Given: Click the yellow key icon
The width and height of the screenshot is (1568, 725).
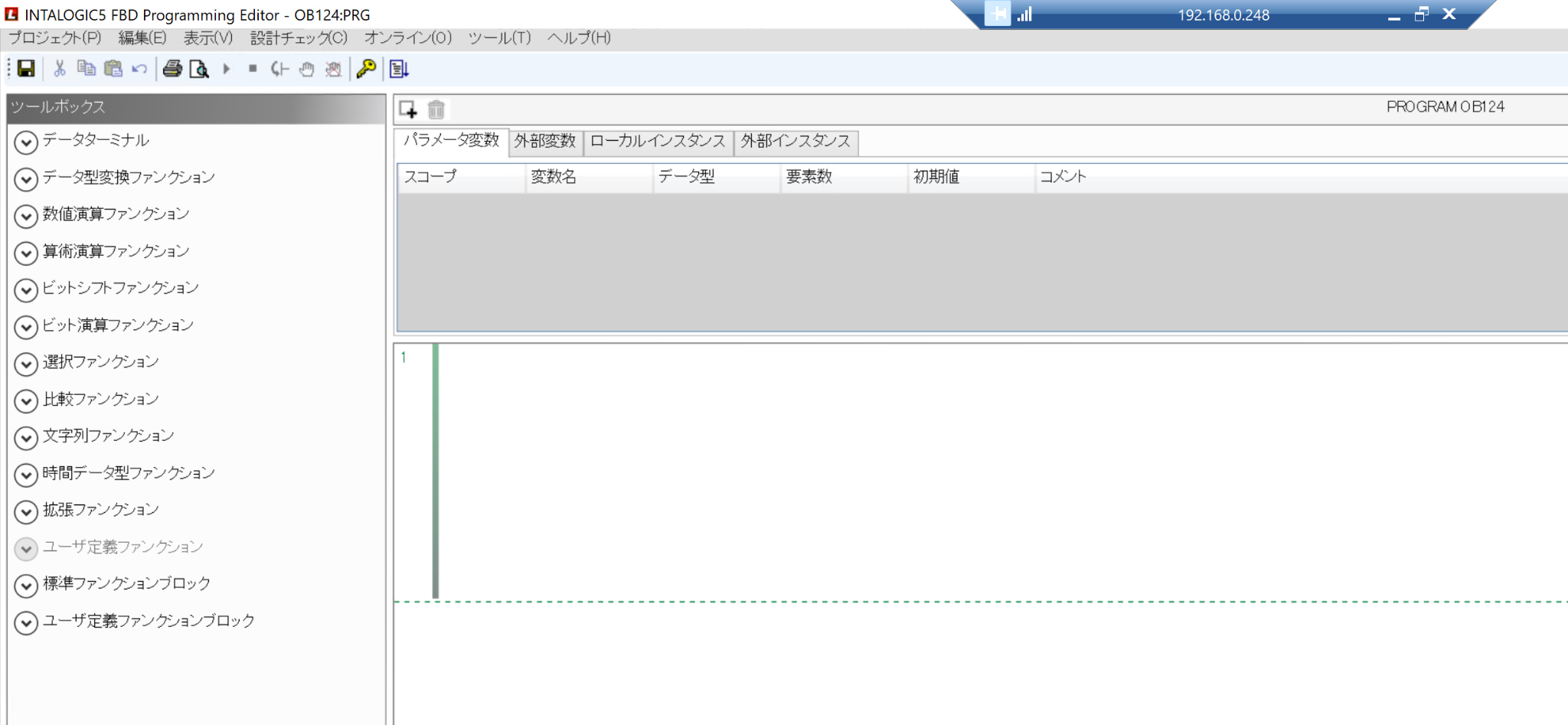Looking at the screenshot, I should [x=366, y=69].
